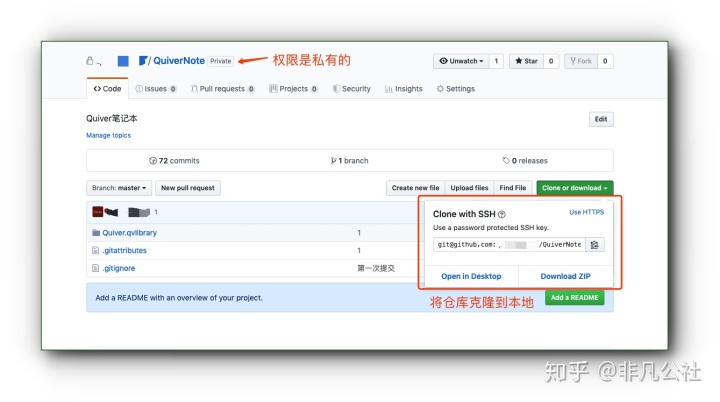Click the Unwatch count of 1

(x=496, y=61)
